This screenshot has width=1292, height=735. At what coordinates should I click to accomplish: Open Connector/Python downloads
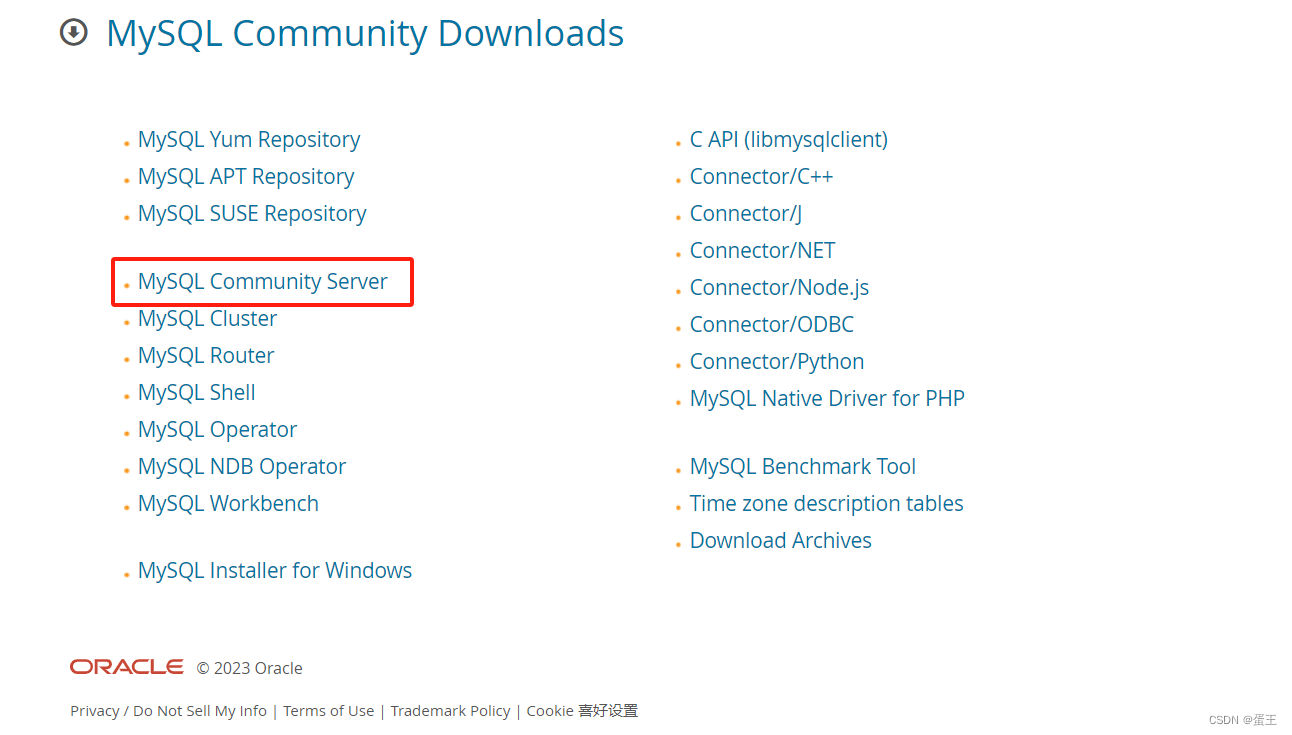(x=777, y=362)
